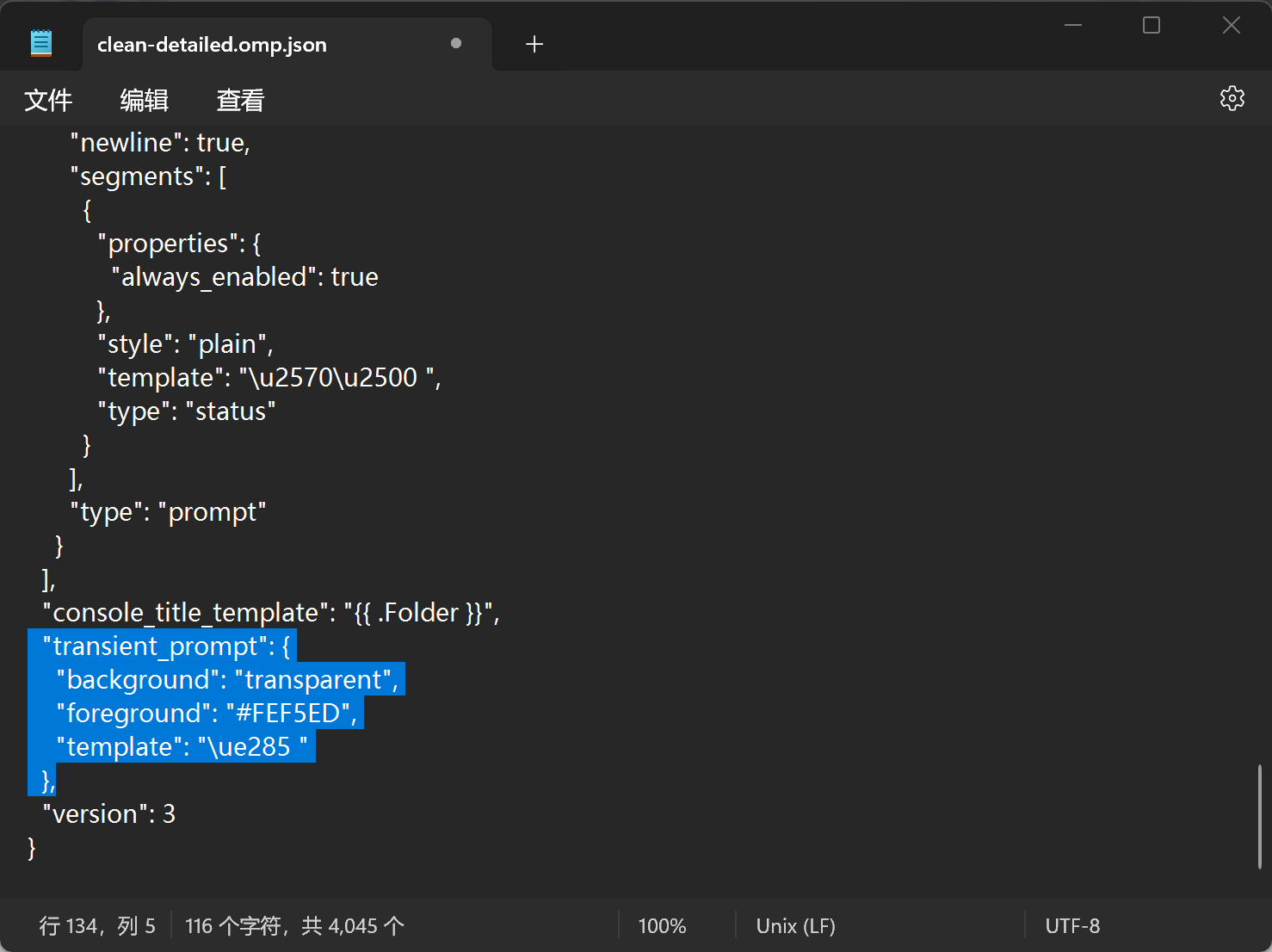Open the settings gear icon
Viewport: 1272px width, 952px height.
tap(1232, 98)
